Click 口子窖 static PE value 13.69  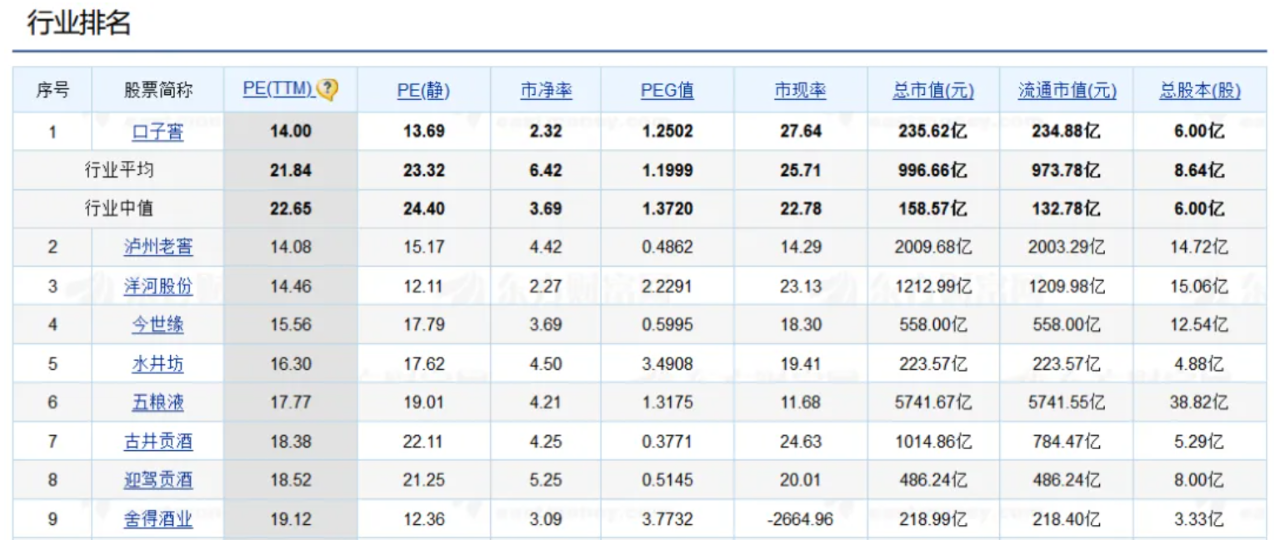coord(423,131)
